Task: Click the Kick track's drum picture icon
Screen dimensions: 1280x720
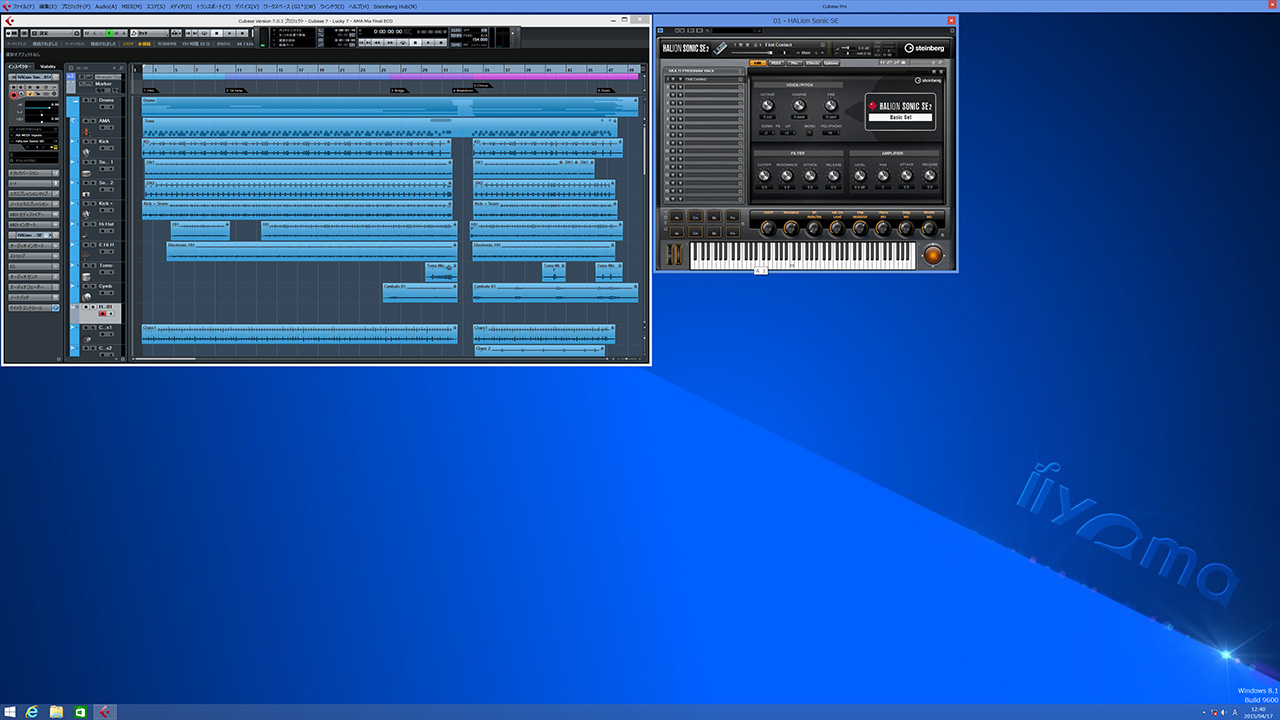Action: 86,153
